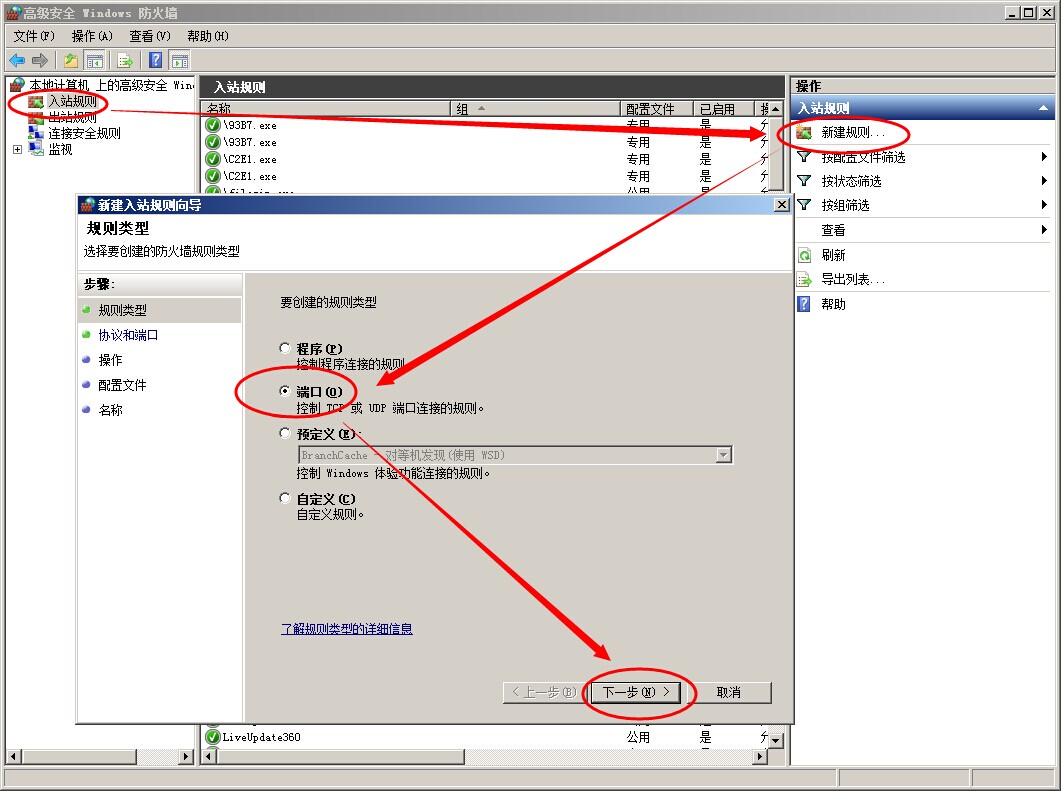Click the Export list toolbar icon
Viewport: 1061px width, 791px height.
click(x=125, y=60)
